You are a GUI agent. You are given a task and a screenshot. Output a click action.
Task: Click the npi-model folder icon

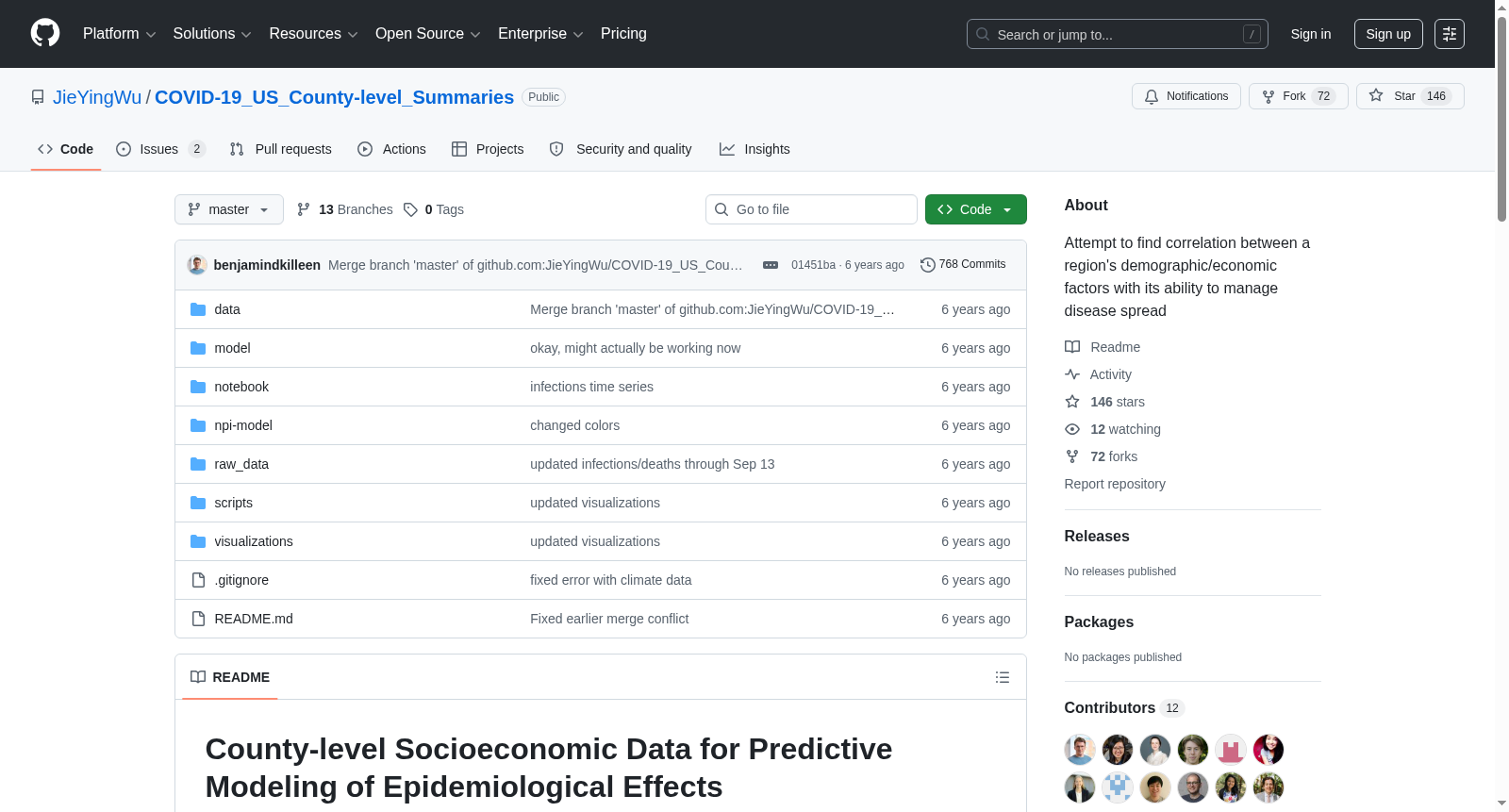198,425
